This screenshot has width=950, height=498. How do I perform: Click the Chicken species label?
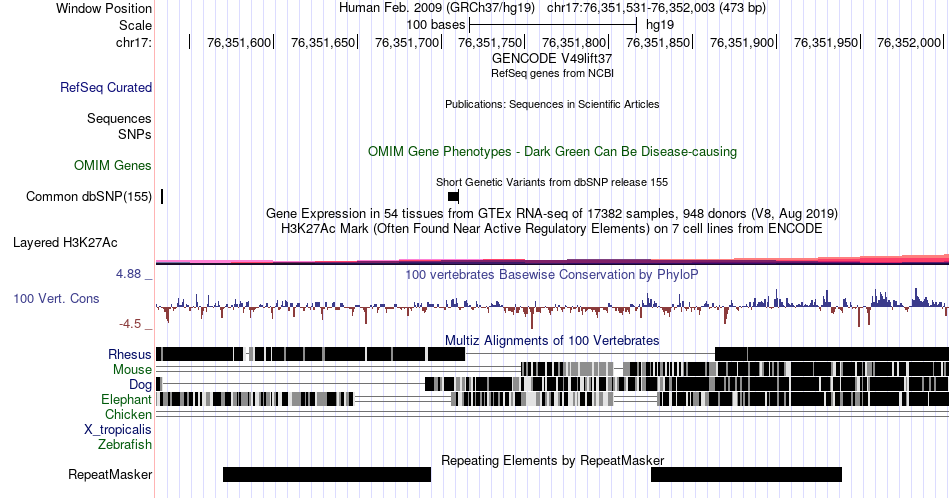pos(128,414)
